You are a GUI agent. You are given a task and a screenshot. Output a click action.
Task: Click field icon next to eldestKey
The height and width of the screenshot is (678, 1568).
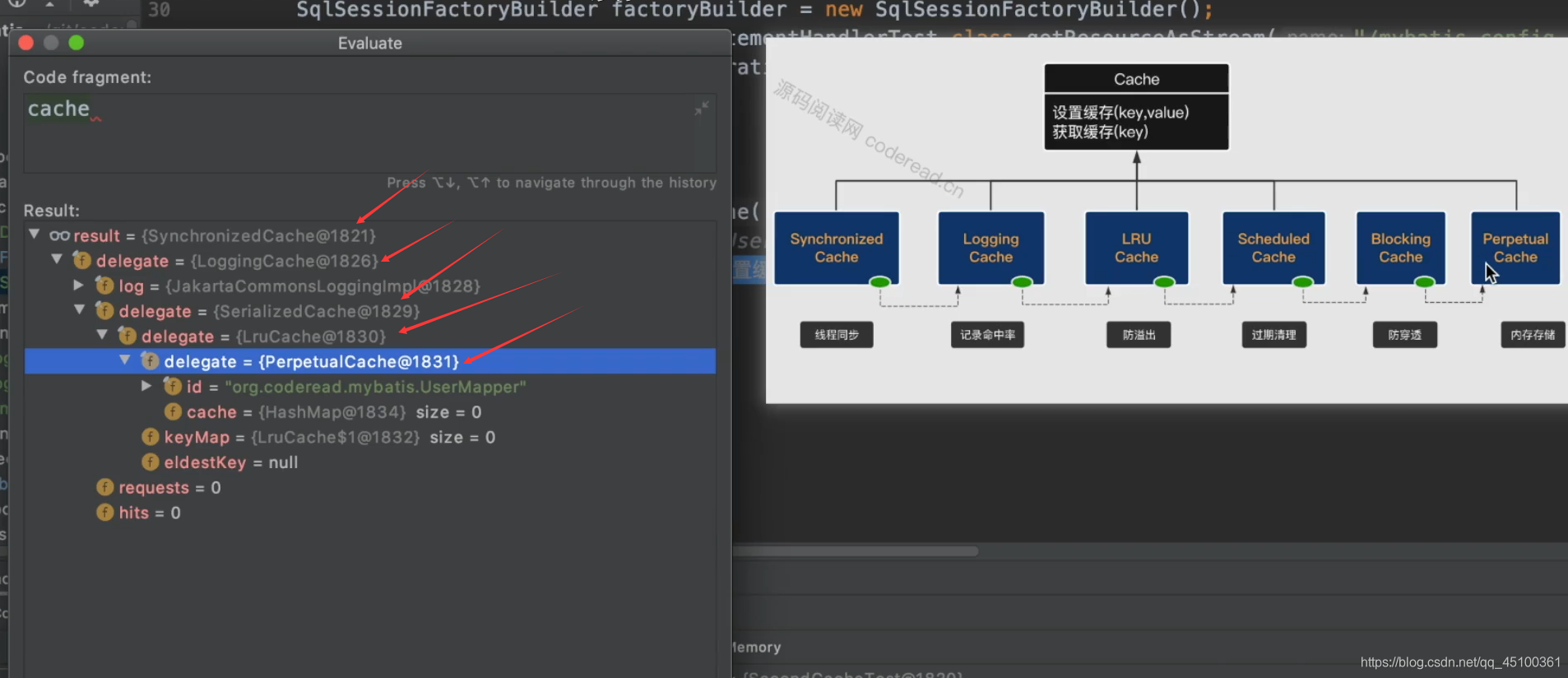(150, 462)
